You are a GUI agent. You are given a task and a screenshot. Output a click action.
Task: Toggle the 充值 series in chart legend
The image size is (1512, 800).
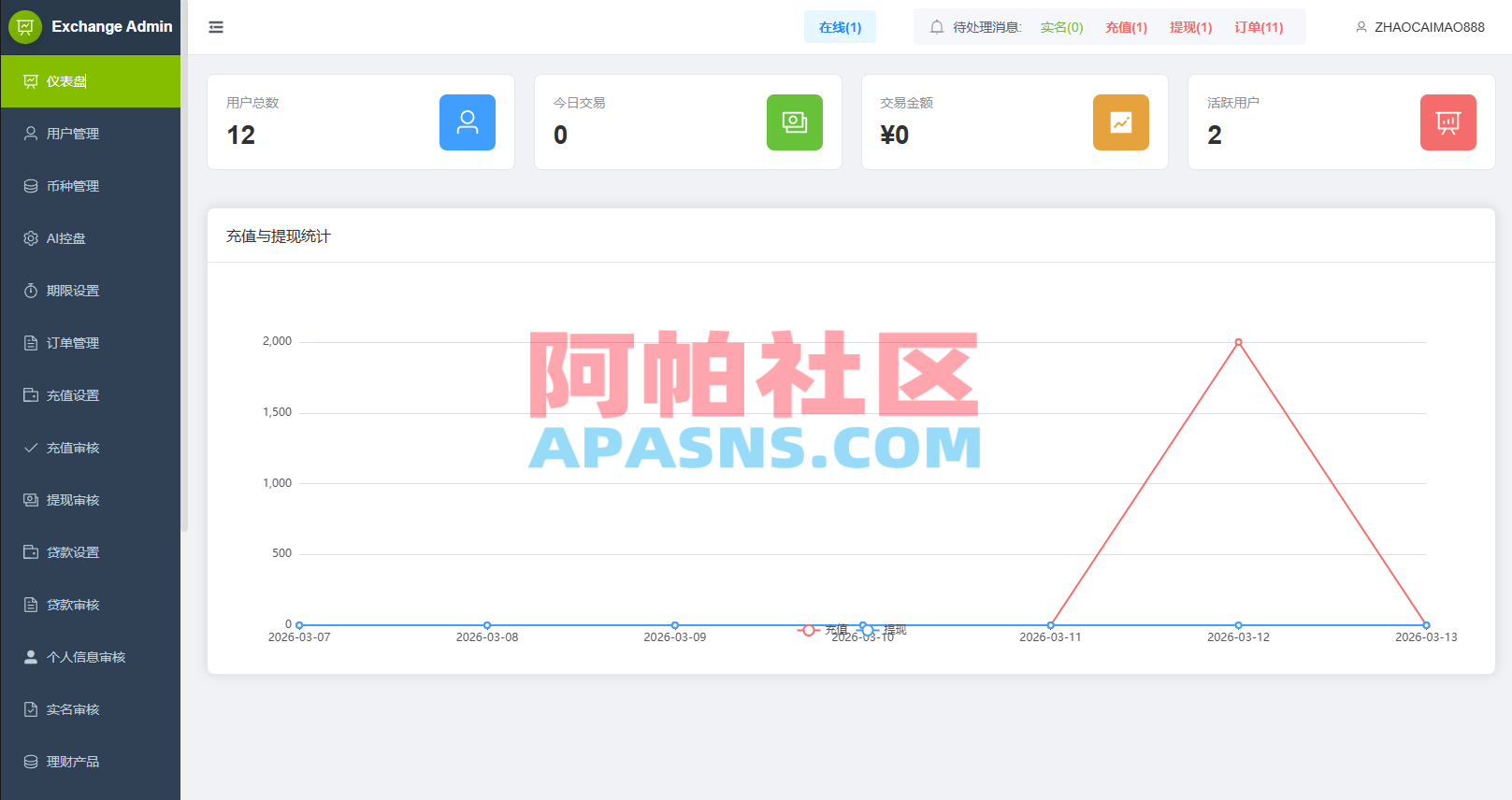pos(823,630)
